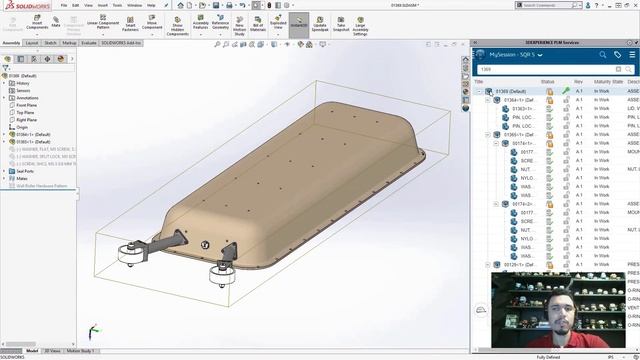Screen dimensions: 640x360
Task: Click Update Speedpak
Action: click(x=320, y=24)
